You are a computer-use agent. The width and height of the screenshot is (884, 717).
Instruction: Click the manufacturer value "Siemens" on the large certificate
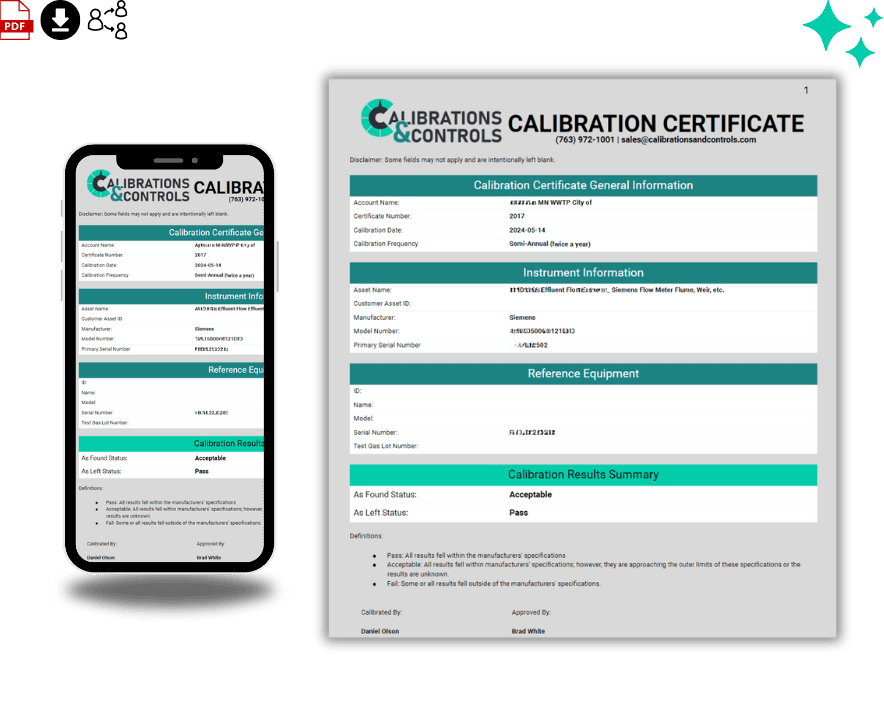coord(522,318)
